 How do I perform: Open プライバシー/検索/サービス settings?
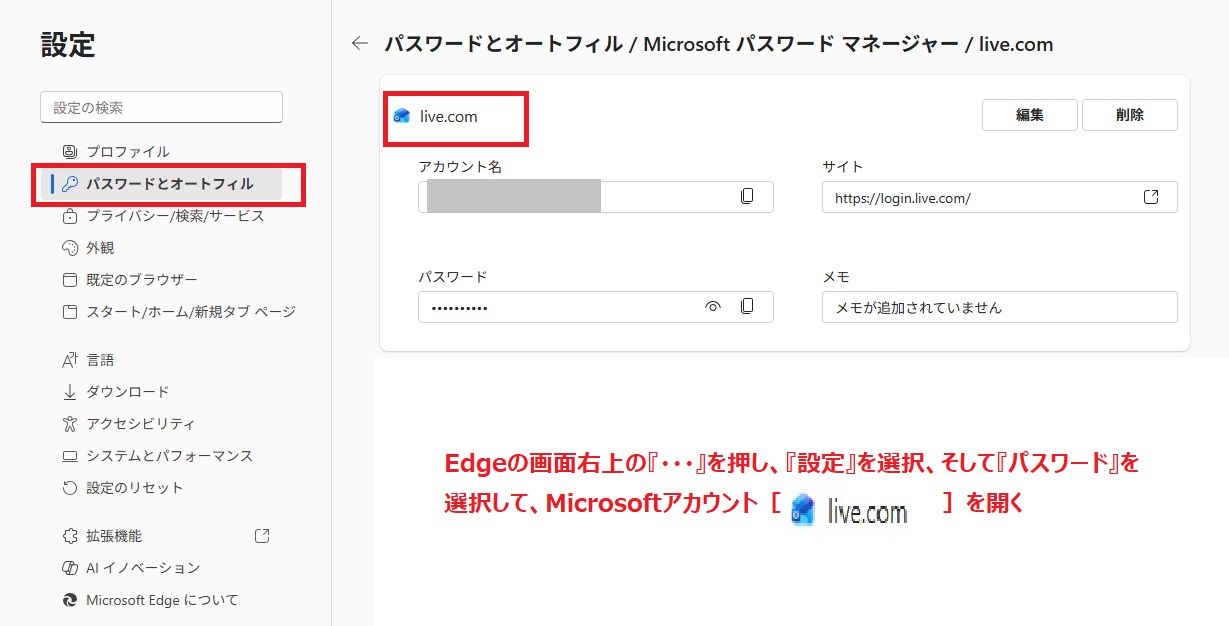[x=174, y=216]
